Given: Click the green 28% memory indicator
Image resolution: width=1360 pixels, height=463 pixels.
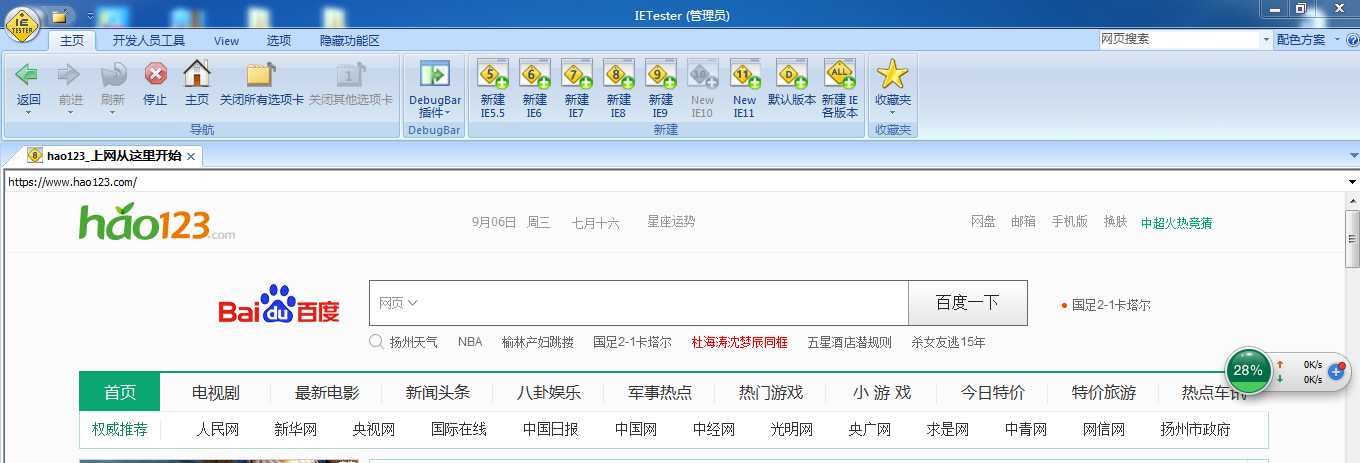Looking at the screenshot, I should 1247,370.
